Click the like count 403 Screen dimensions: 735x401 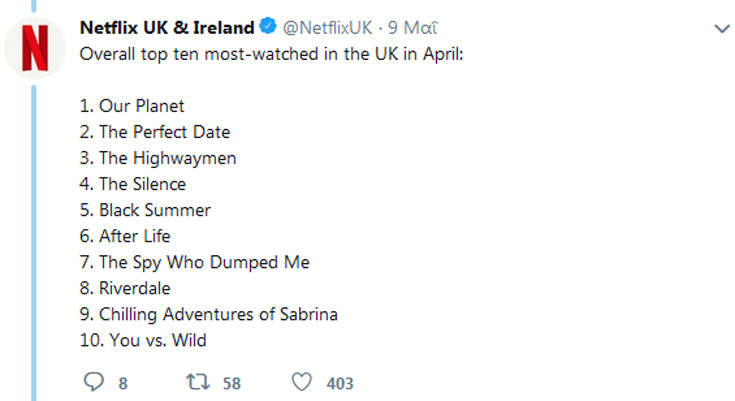340,383
